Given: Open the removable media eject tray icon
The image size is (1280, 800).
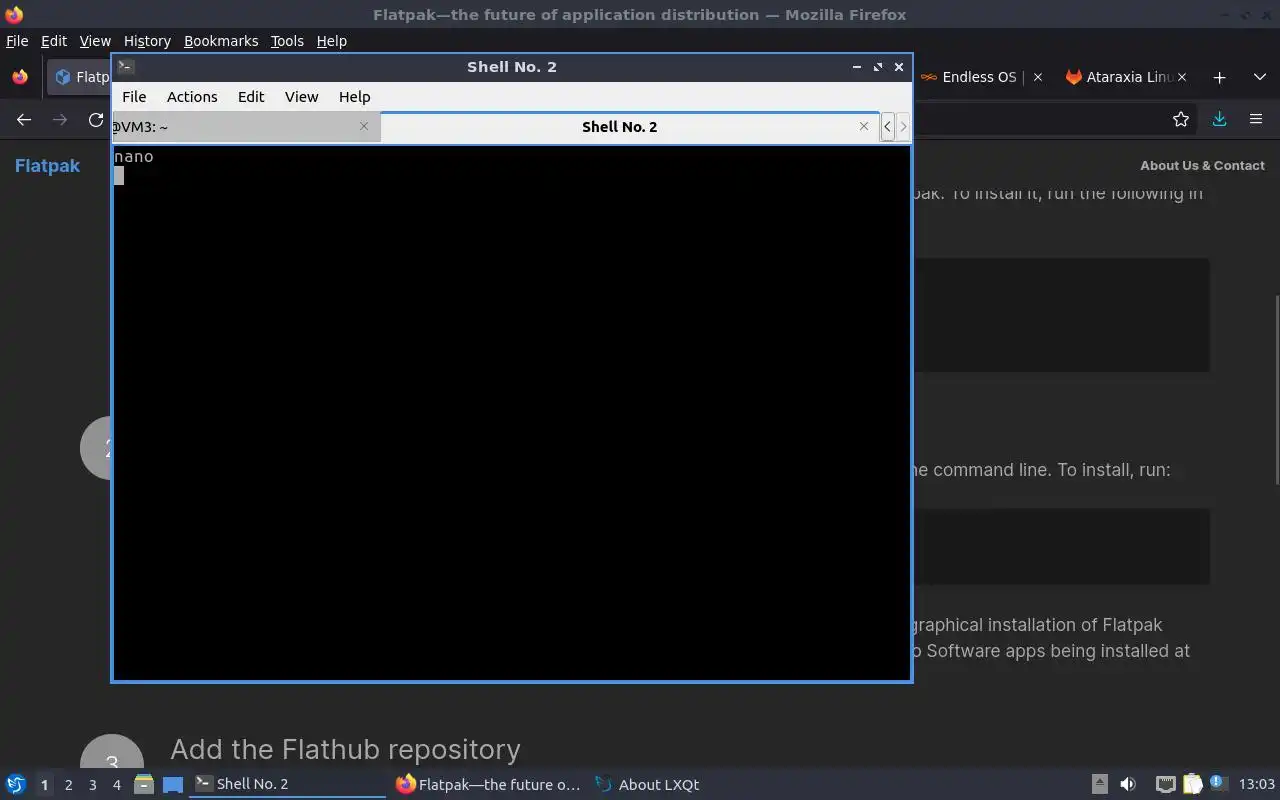Looking at the screenshot, I should click(1099, 784).
